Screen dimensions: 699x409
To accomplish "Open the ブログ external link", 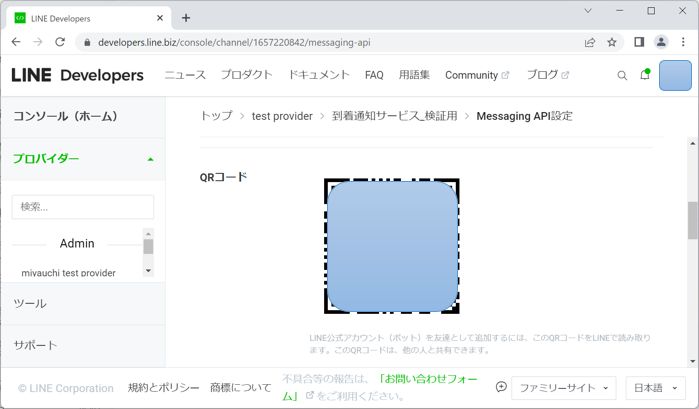I will 547,75.
